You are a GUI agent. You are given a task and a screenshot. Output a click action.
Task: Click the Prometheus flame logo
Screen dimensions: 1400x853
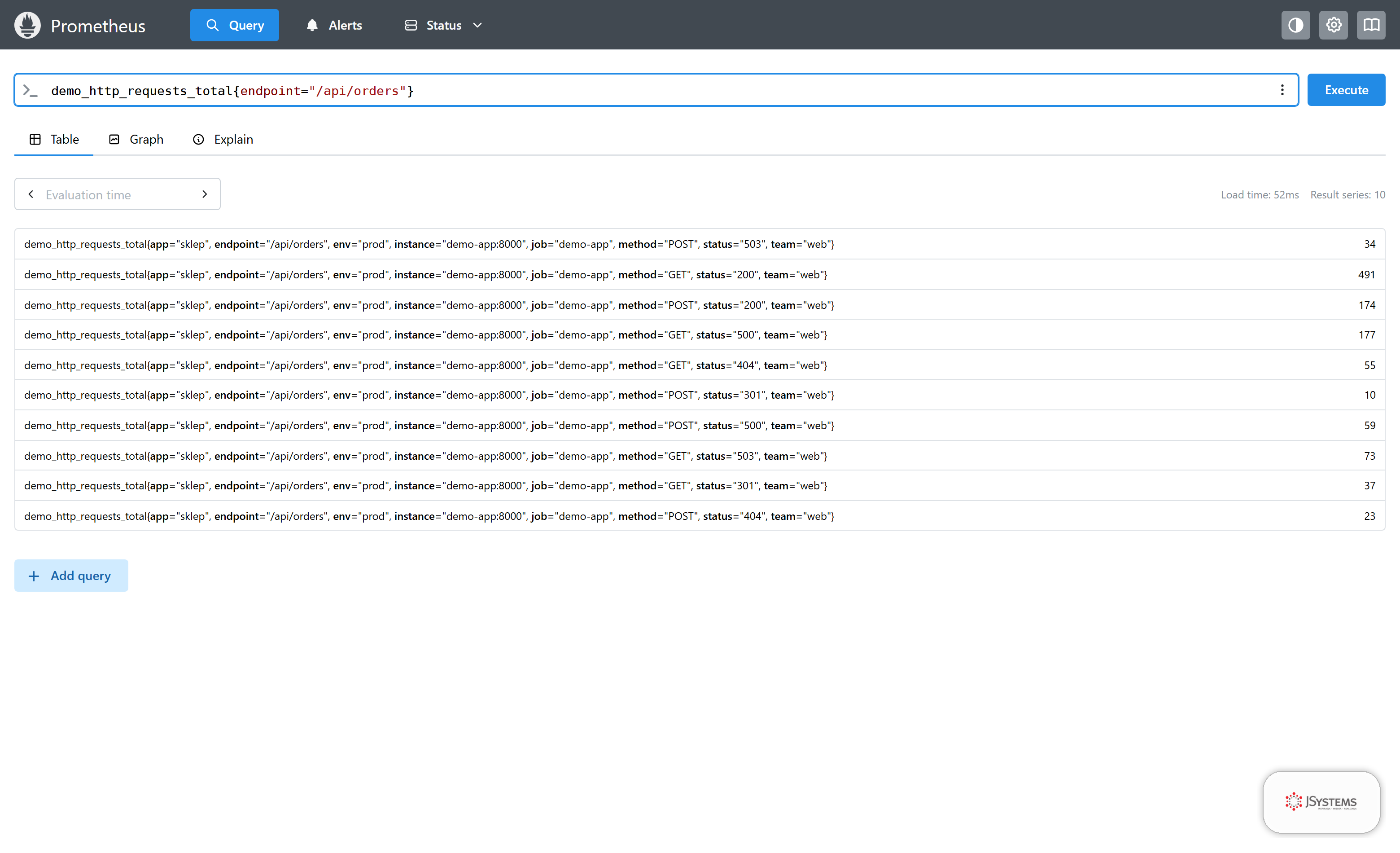(27, 25)
